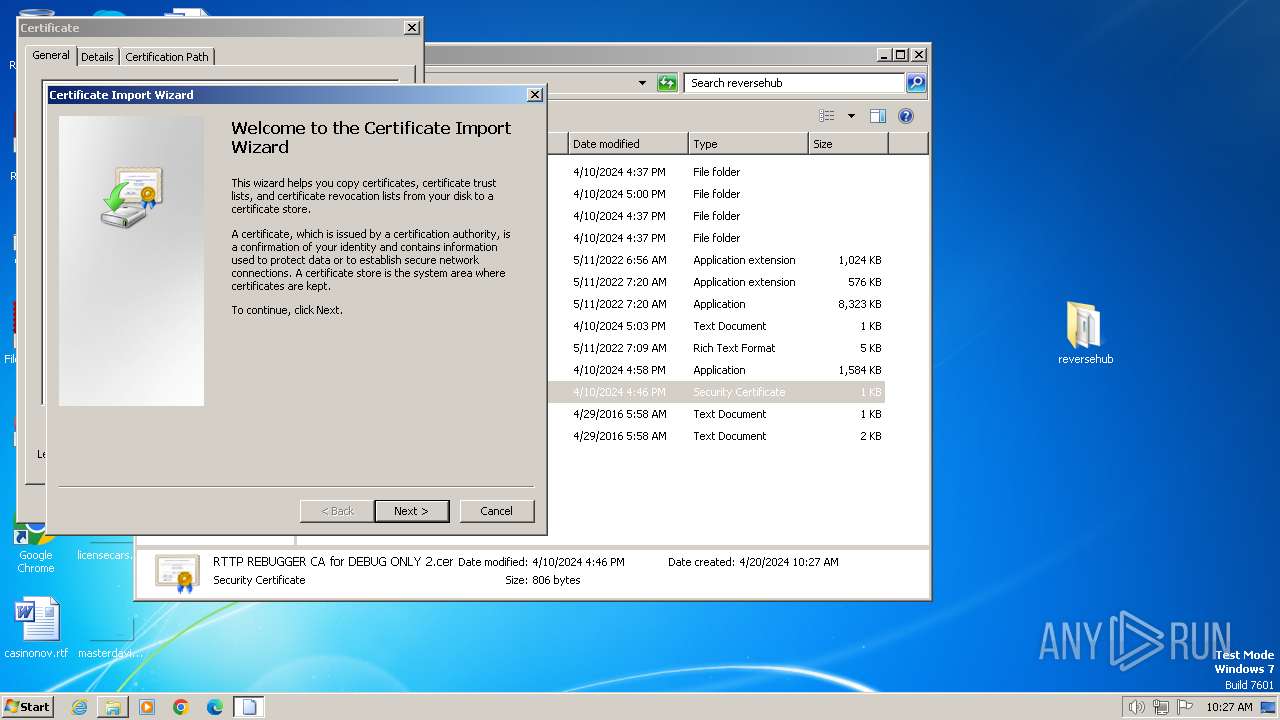Open network status tray icon
The height and width of the screenshot is (720, 1280).
click(x=1161, y=707)
